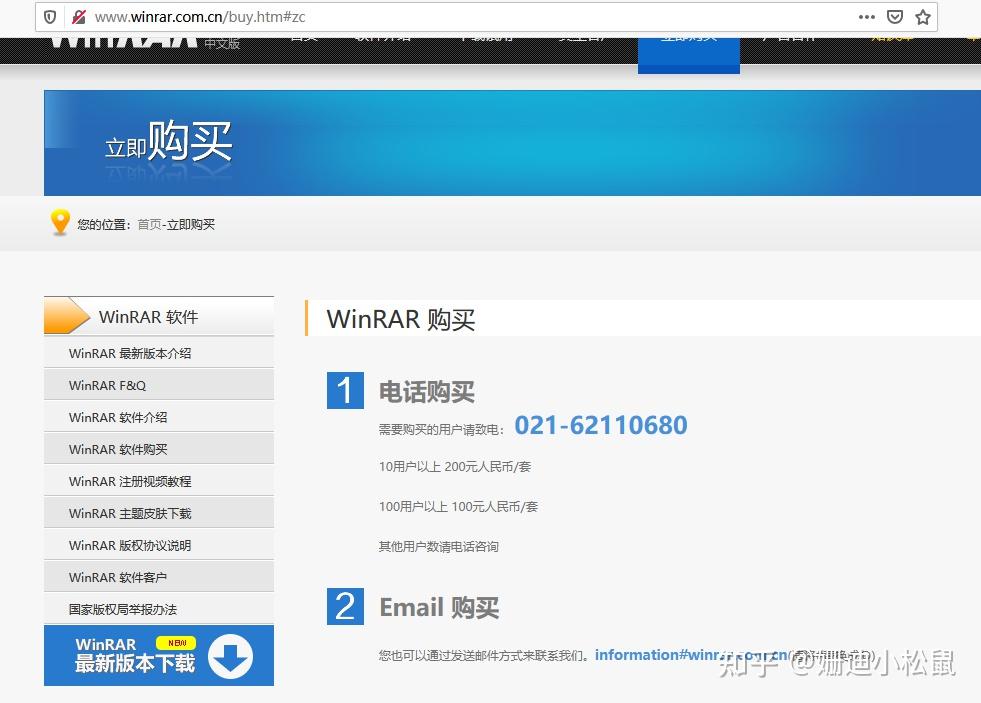Screen dimensions: 981x703
Task: Click the 电话购买 heading
Action: pos(427,392)
